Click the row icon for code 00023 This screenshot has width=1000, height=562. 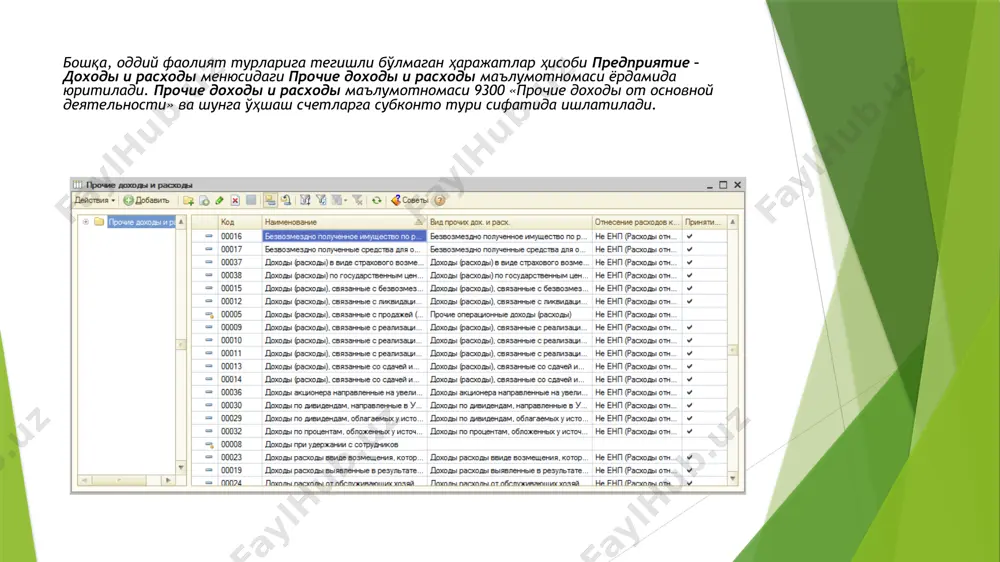209,457
